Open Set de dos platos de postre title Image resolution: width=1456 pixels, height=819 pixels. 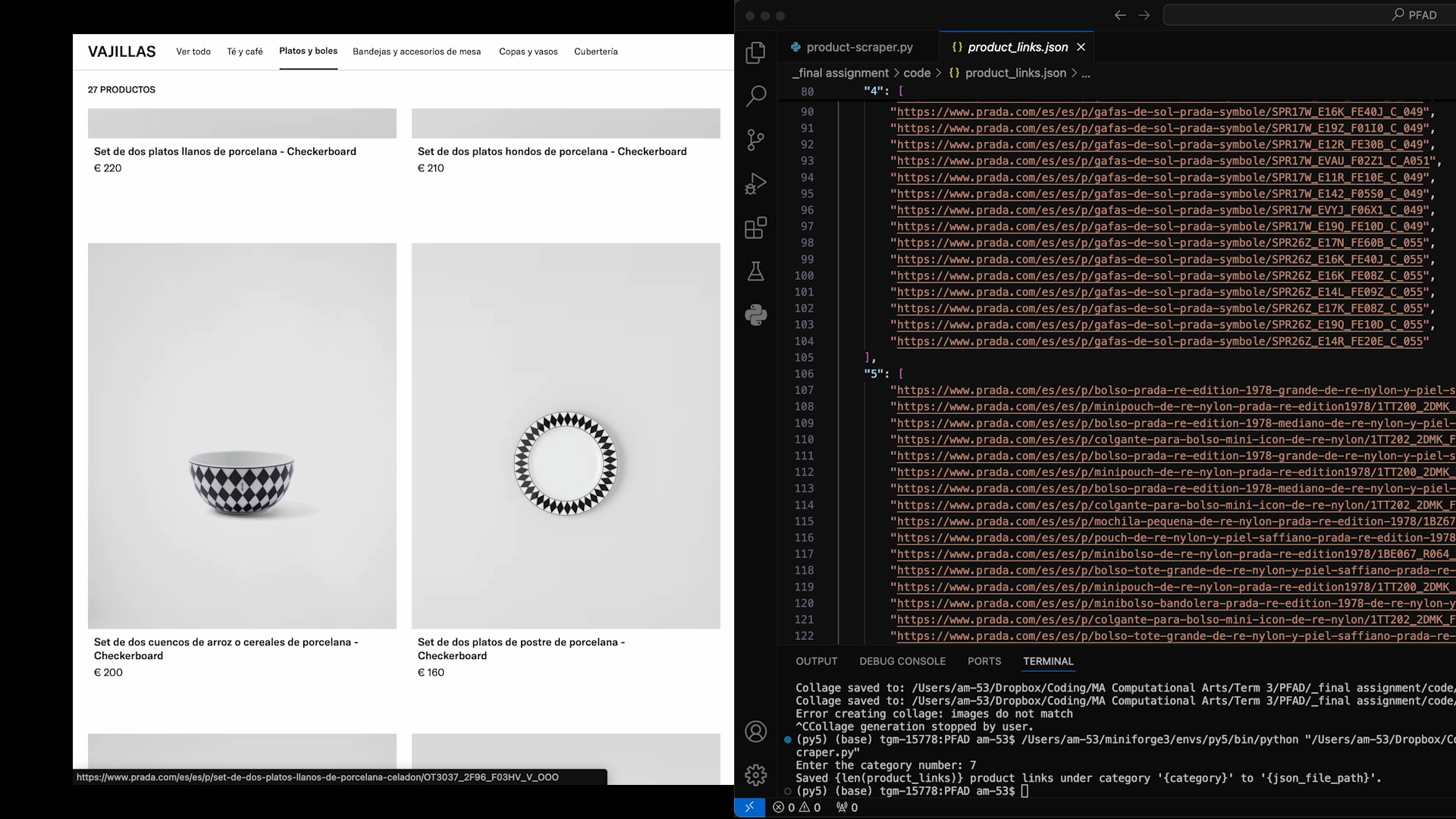tap(522, 649)
